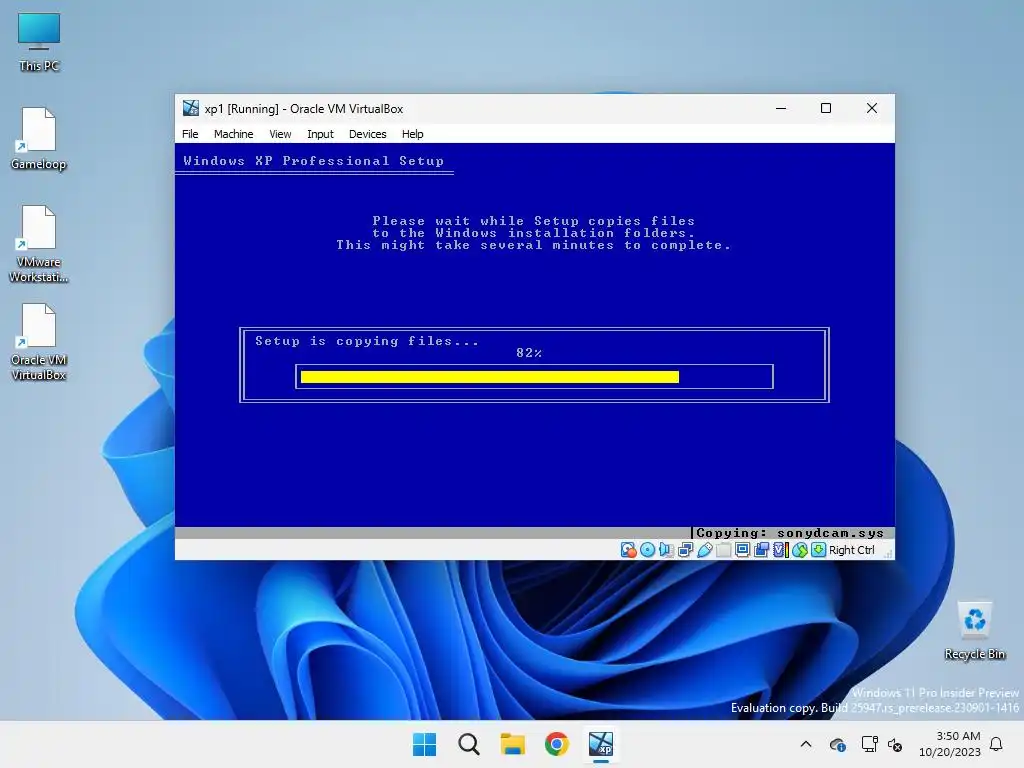Open the Machine menu
1024x768 pixels.
coord(233,134)
